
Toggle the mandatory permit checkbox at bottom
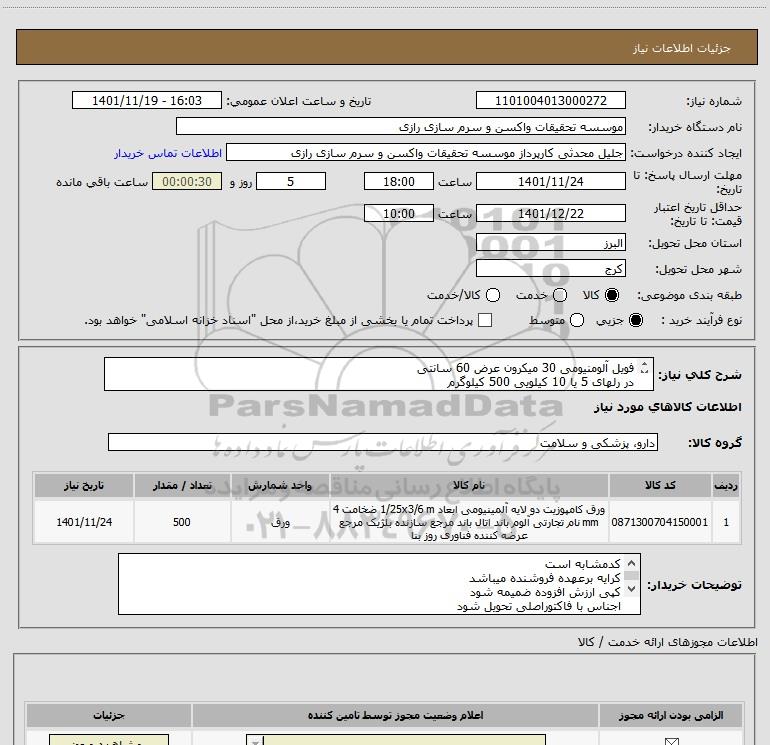[x=671, y=741]
